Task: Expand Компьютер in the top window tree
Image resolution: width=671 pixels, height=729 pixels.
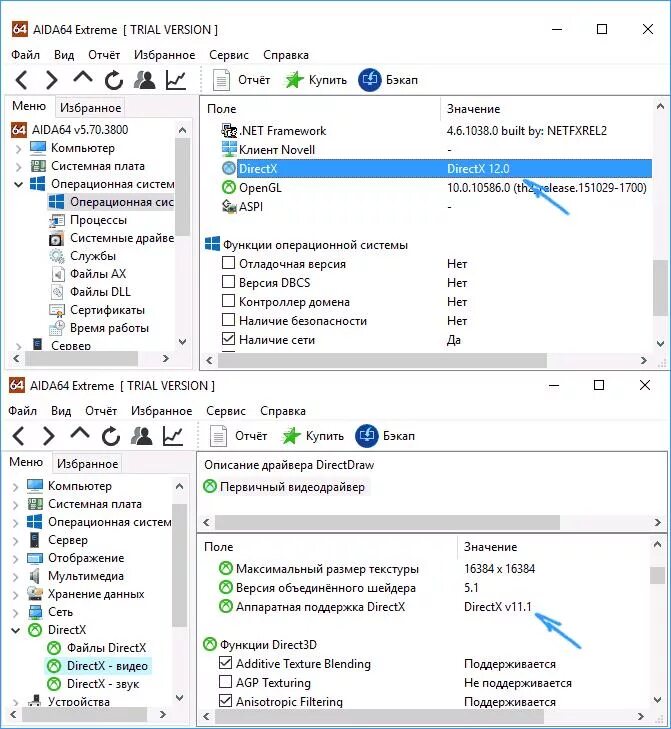Action: click(18, 149)
